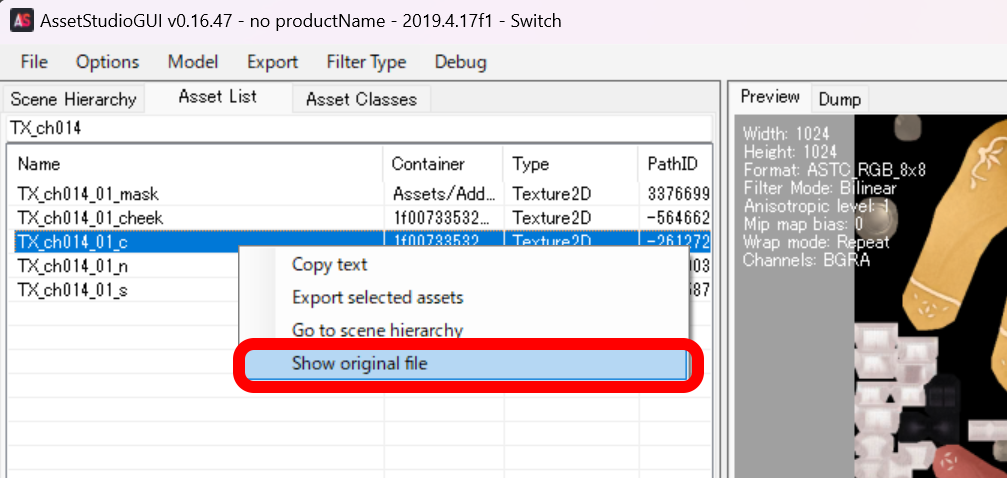Open the Filter Type menu
Image resolution: width=1007 pixels, height=478 pixels.
[x=366, y=62]
